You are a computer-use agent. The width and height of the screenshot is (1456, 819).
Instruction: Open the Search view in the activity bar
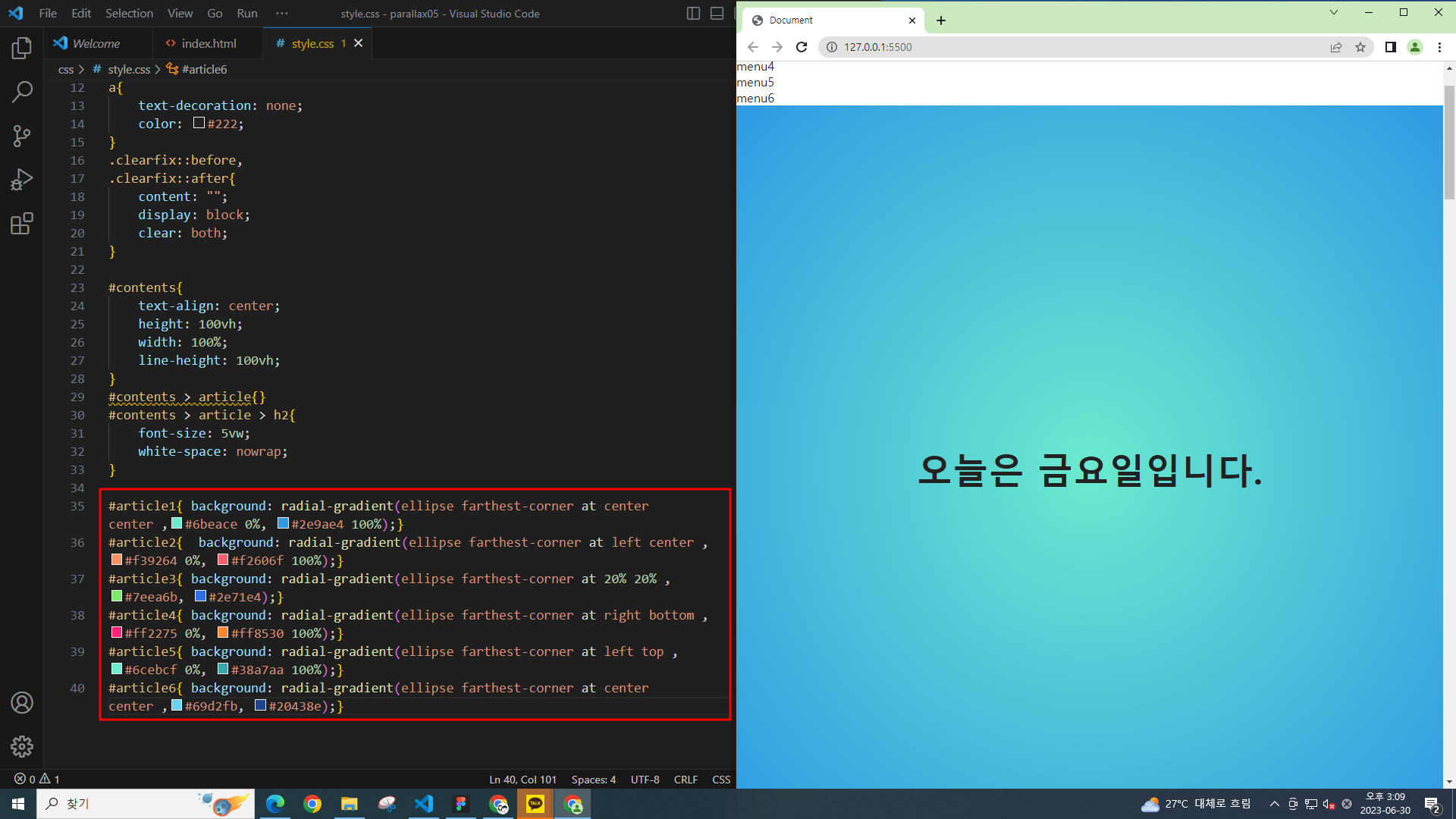point(22,92)
